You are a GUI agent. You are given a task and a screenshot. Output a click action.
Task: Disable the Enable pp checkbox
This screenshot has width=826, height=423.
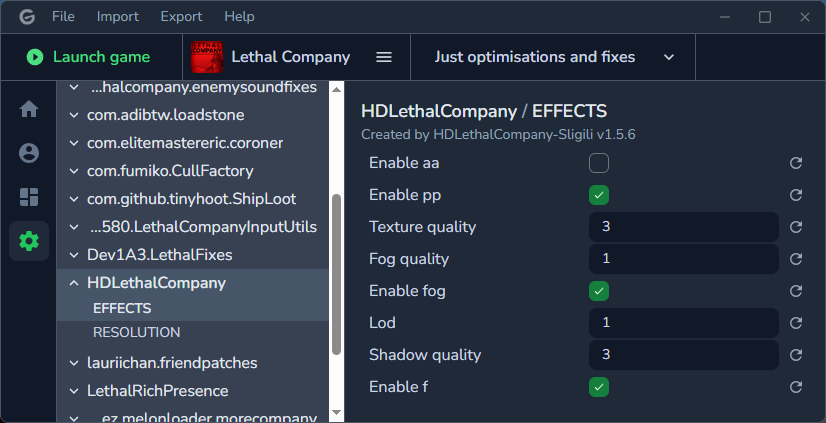(599, 195)
